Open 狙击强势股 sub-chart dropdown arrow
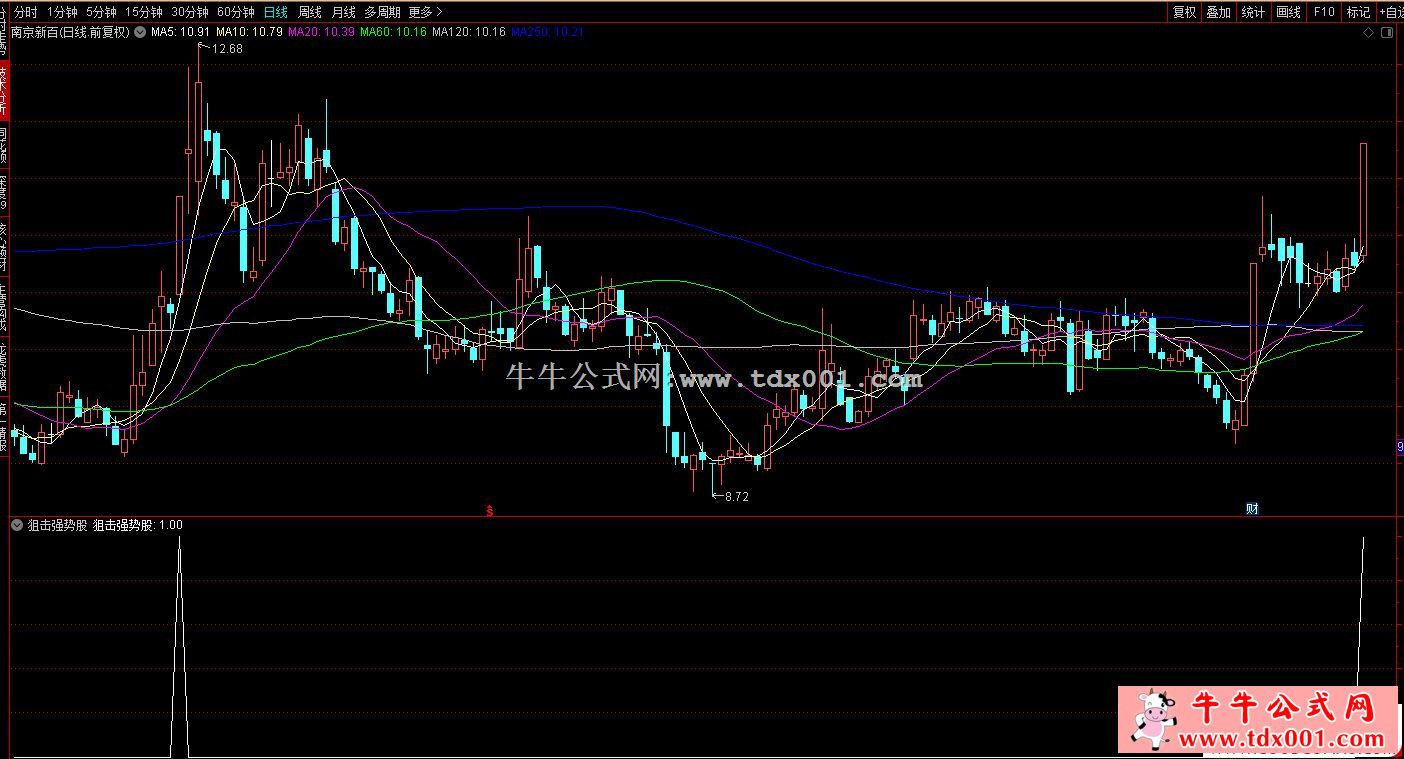The image size is (1404, 759). pos(17,525)
